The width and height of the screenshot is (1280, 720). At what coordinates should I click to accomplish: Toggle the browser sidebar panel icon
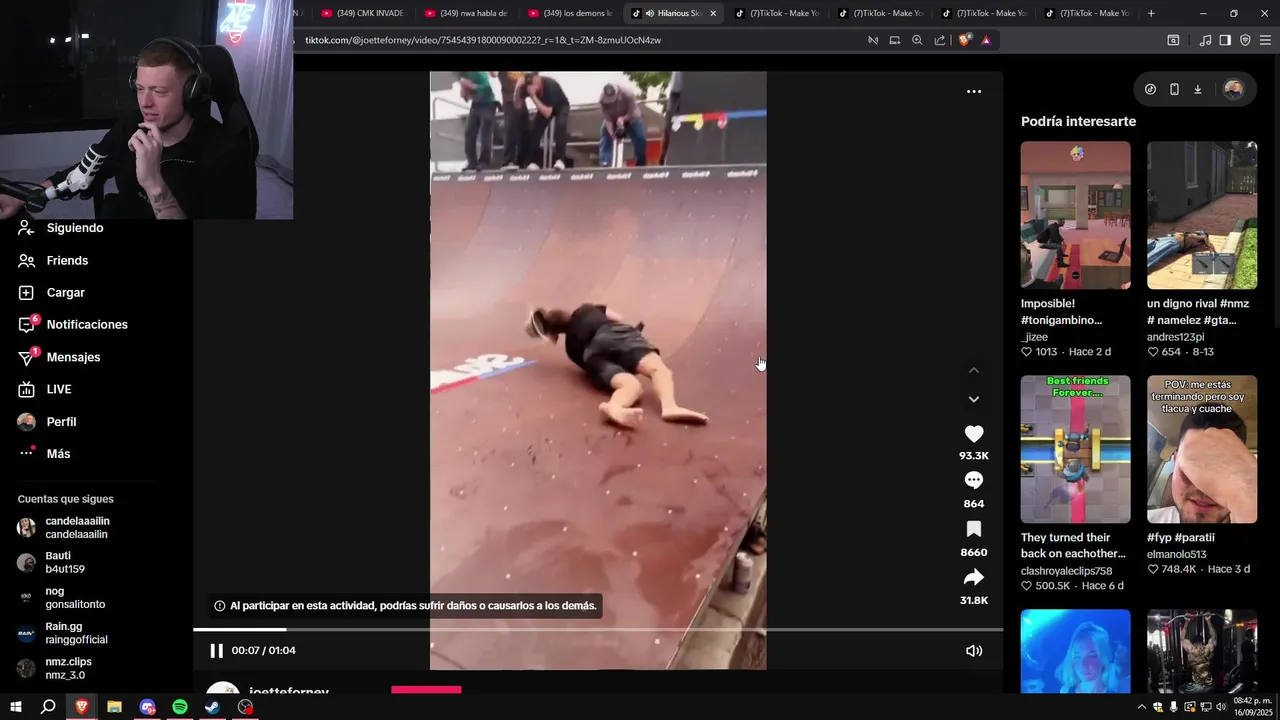coord(1225,40)
